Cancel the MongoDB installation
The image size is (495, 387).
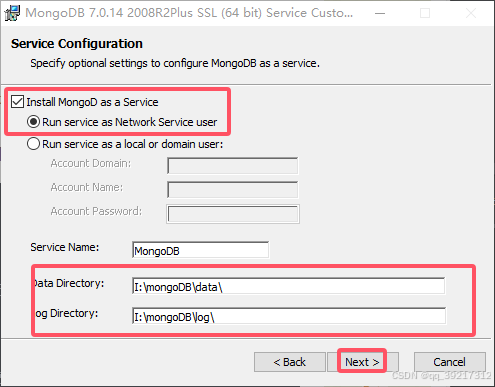[450, 362]
